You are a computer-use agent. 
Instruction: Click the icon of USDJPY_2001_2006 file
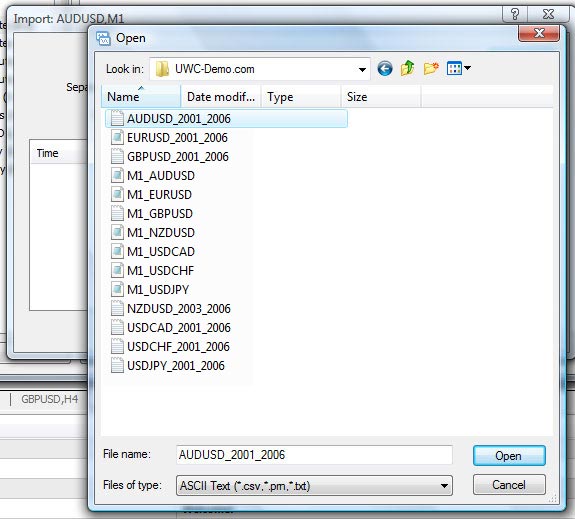pyautogui.click(x=117, y=366)
